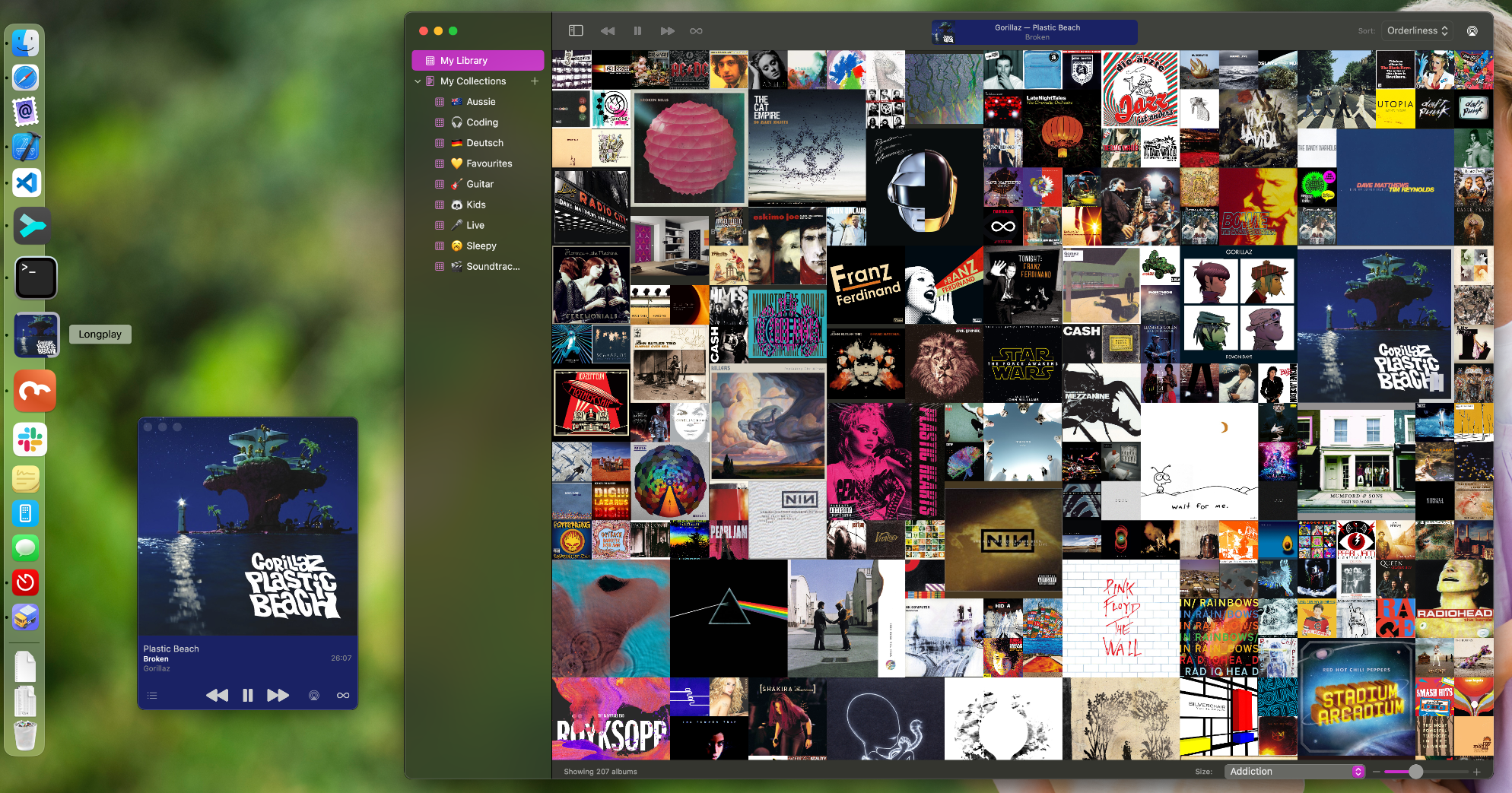Toggle infinity mode in the mini player
This screenshot has width=1512, height=793.
tap(343, 696)
